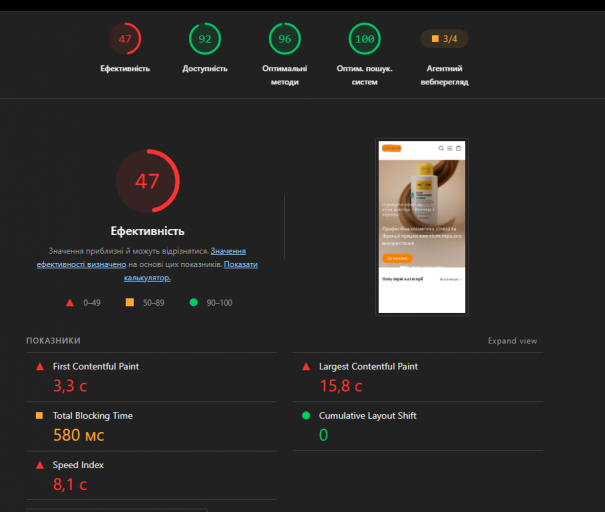605x512 pixels.
Task: Click the '15,8 с' value
Action: coord(341,386)
